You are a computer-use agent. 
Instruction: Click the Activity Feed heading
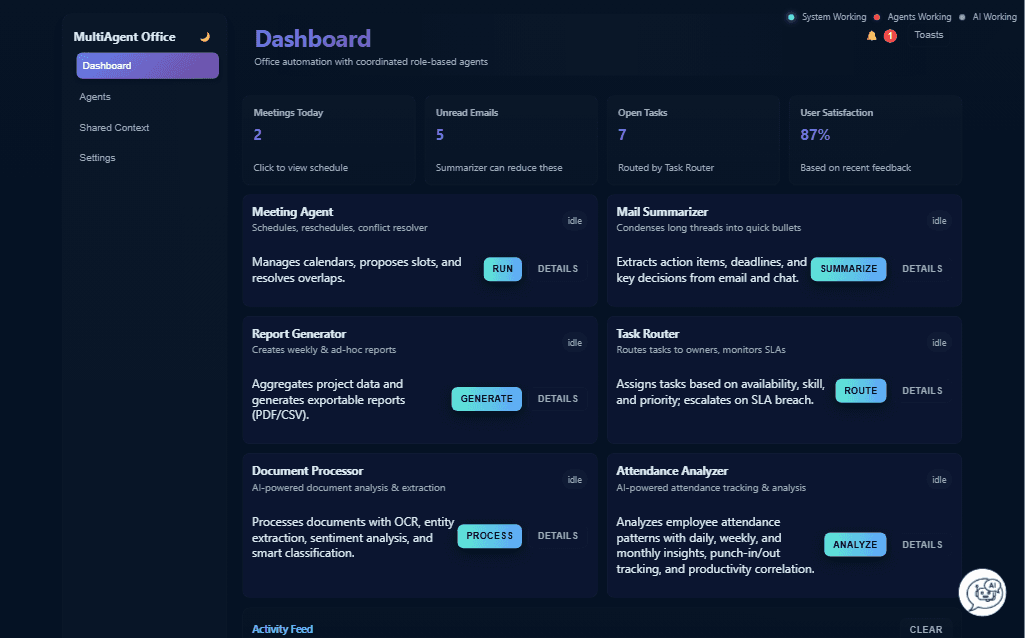(282, 629)
